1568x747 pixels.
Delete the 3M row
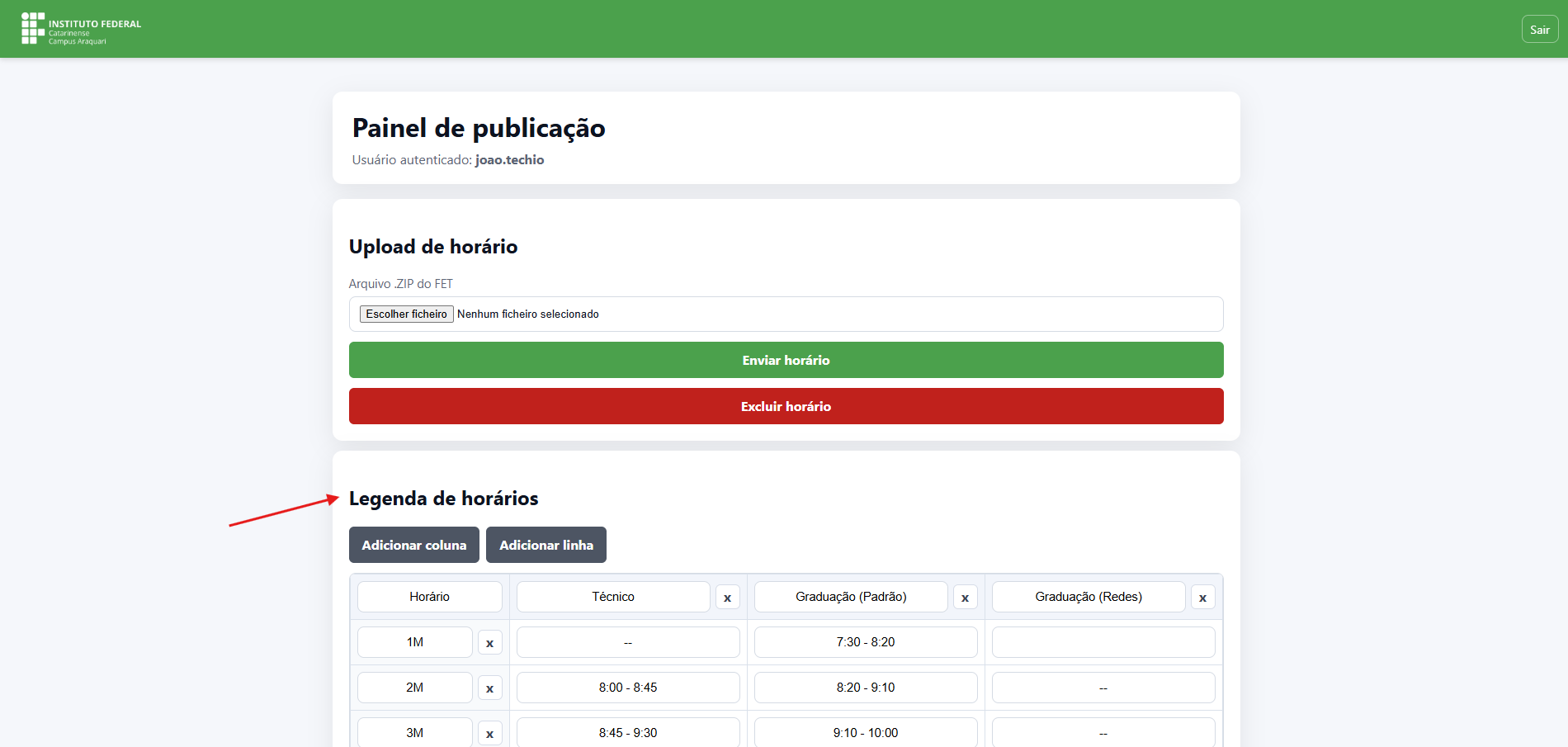[x=489, y=733]
